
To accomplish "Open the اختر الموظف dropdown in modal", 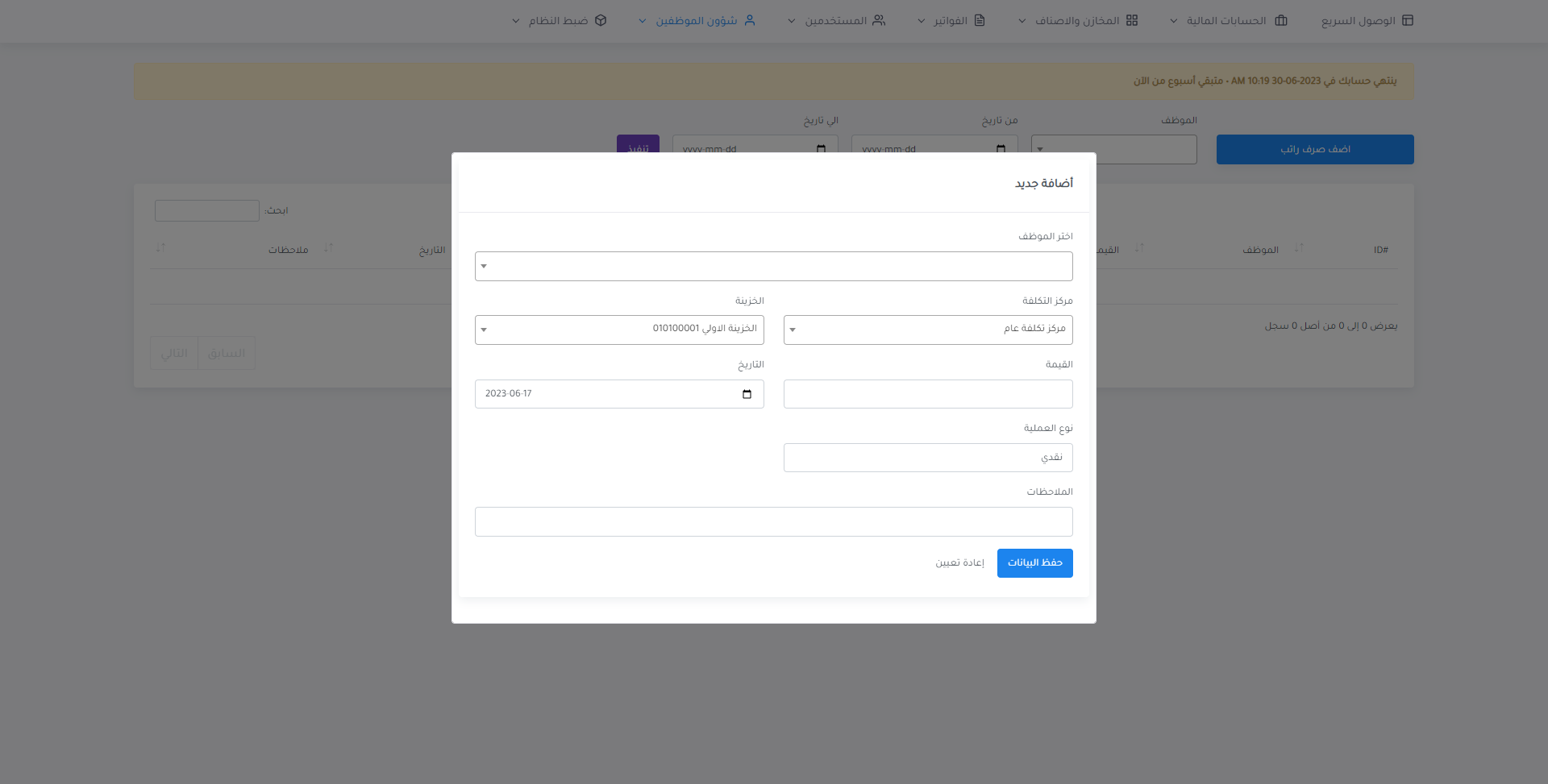I will (x=773, y=266).
